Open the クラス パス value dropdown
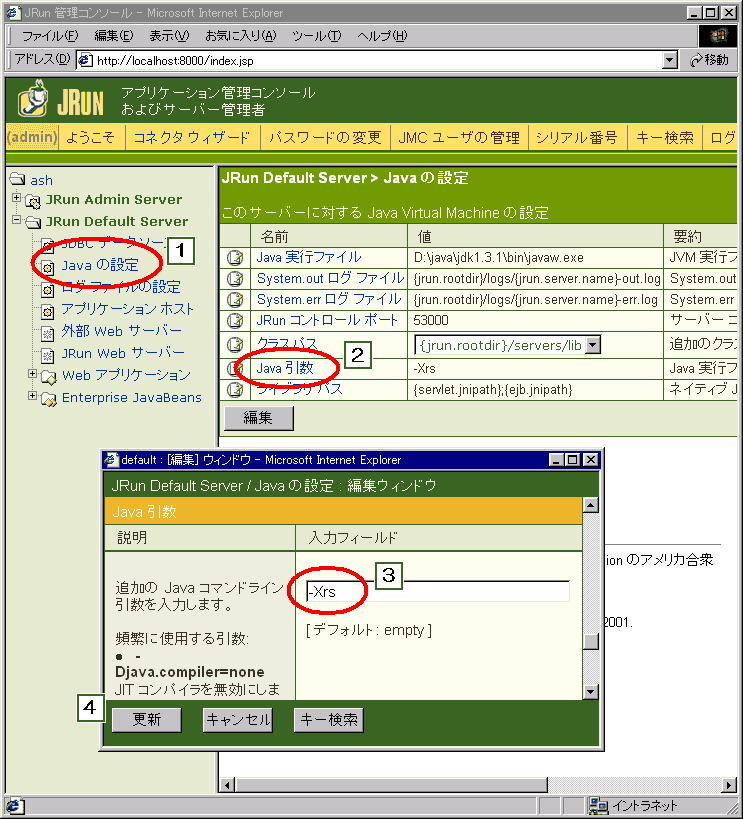Image resolution: width=743 pixels, height=819 pixels. 593,345
